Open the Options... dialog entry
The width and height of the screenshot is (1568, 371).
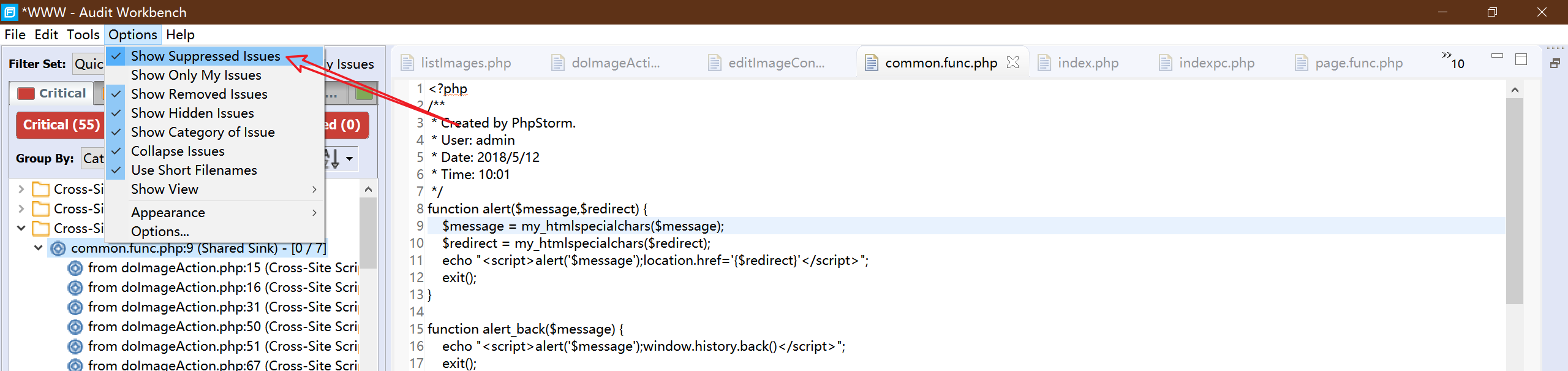pyautogui.click(x=215, y=231)
